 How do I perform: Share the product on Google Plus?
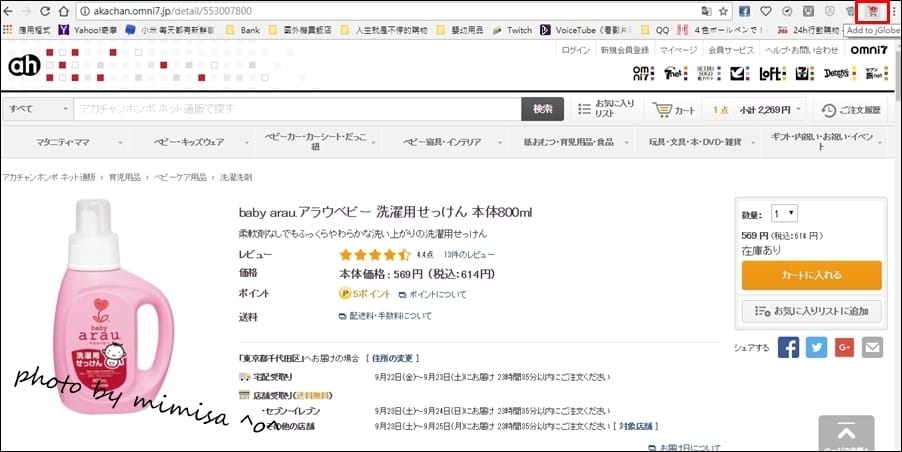[844, 347]
